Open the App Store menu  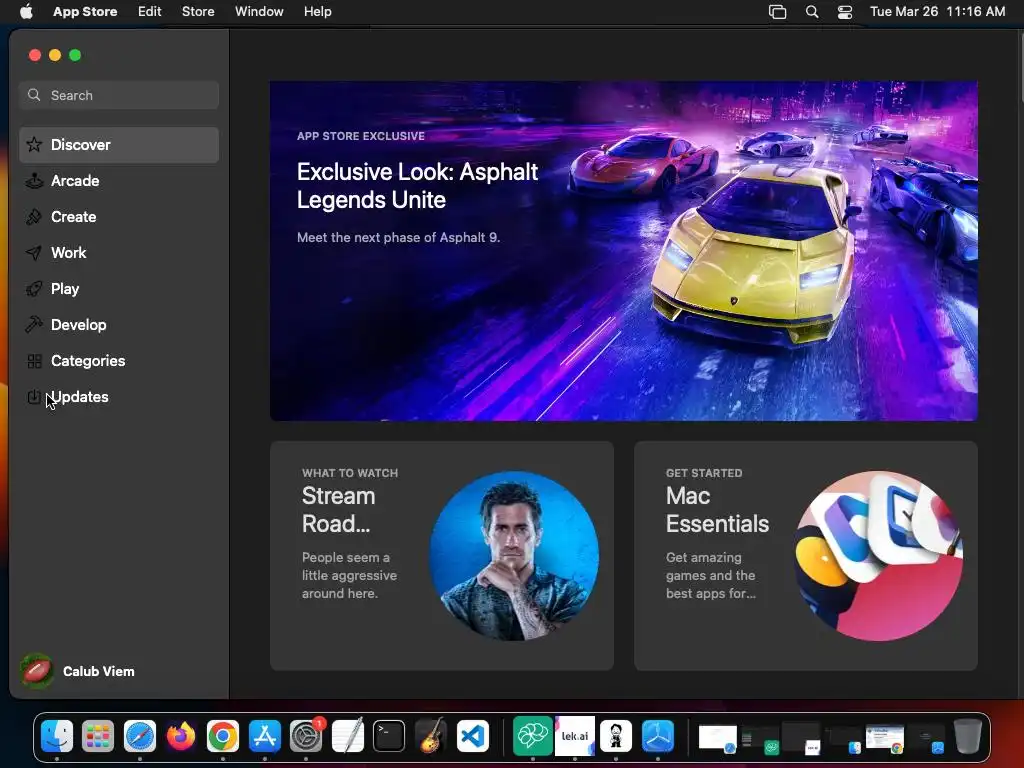[85, 12]
